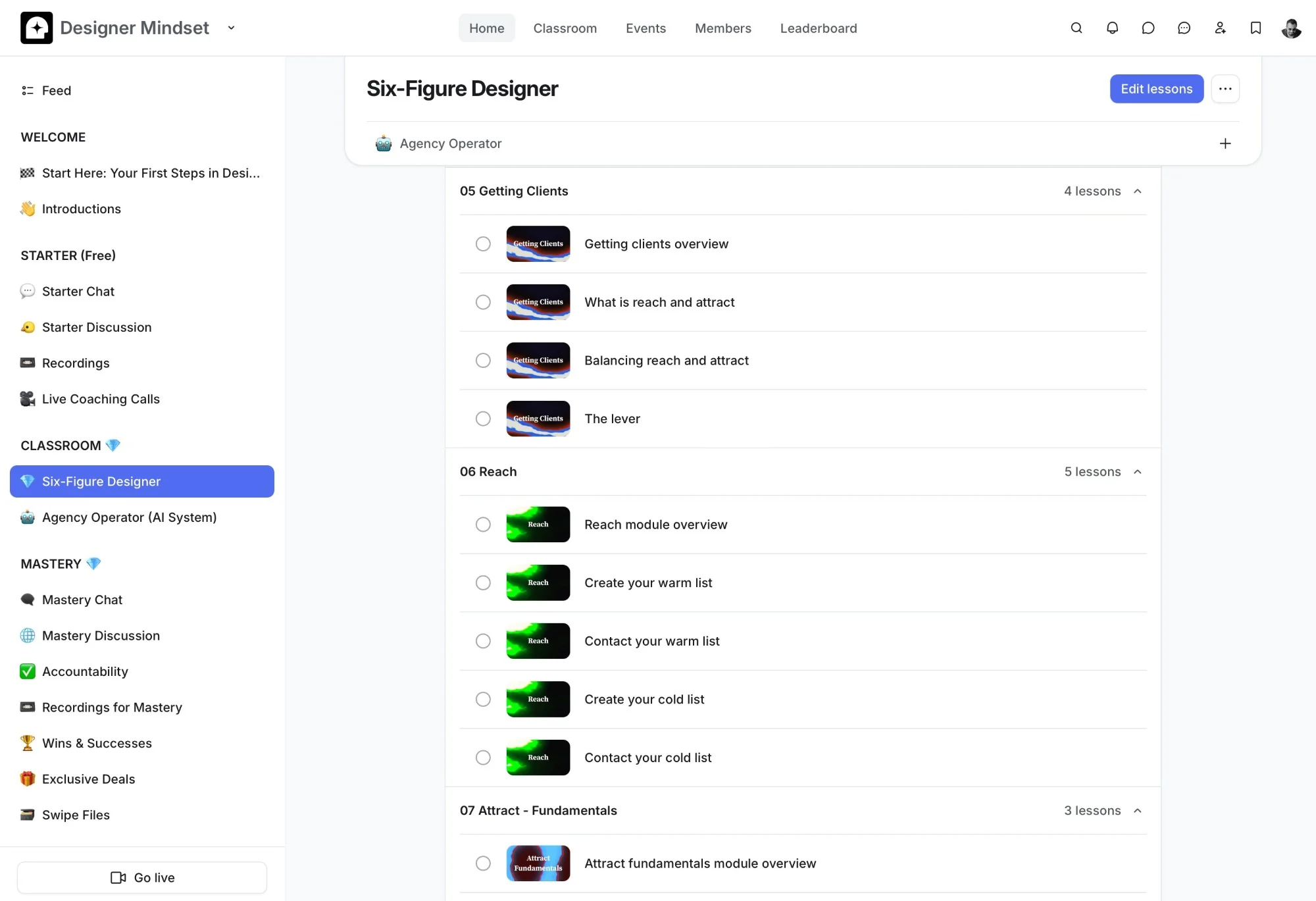Switch to the Events tab
This screenshot has width=1316, height=901.
point(645,28)
